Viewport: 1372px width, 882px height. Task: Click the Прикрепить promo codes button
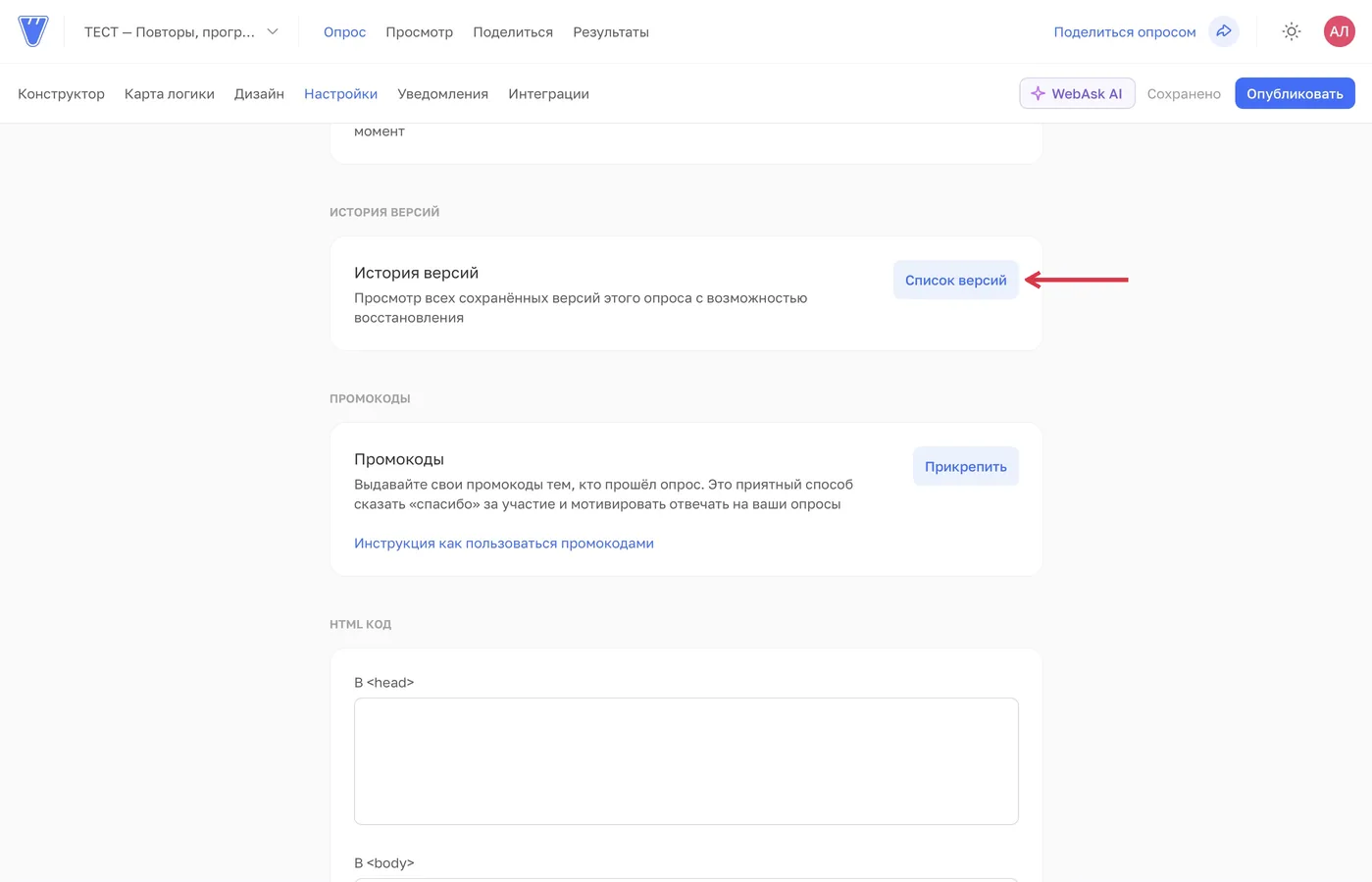pyautogui.click(x=965, y=466)
